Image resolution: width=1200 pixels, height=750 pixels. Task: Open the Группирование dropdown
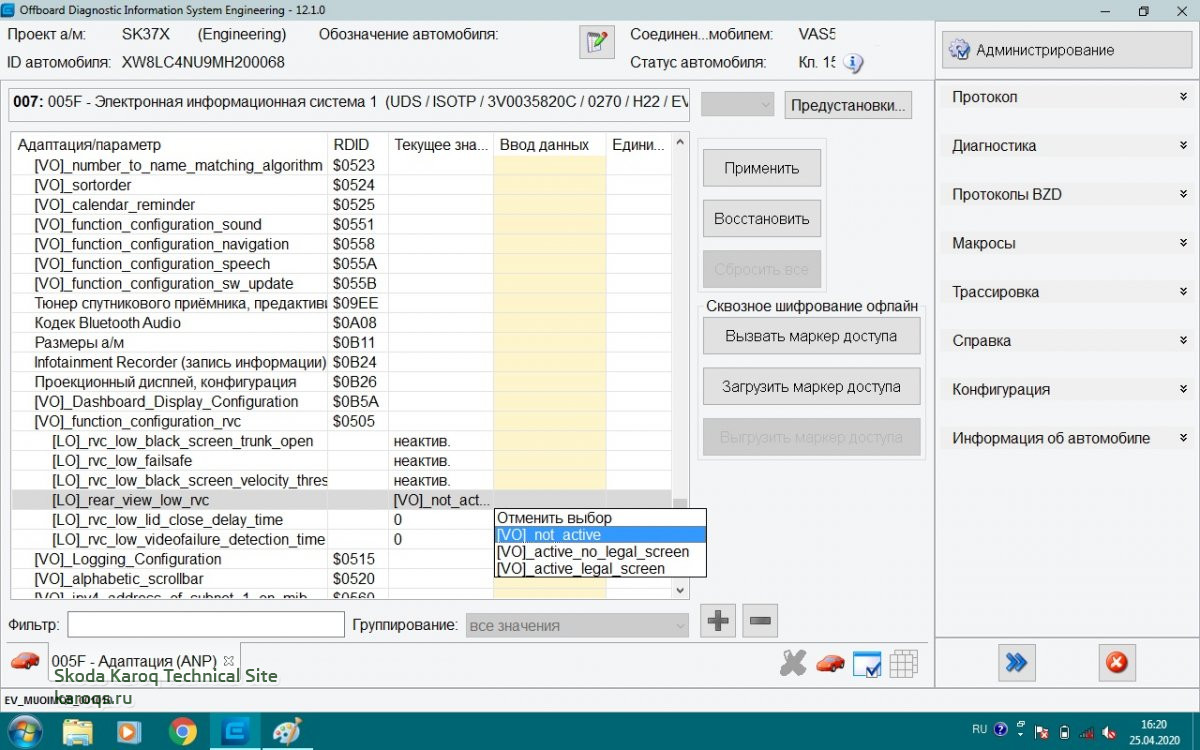(576, 626)
